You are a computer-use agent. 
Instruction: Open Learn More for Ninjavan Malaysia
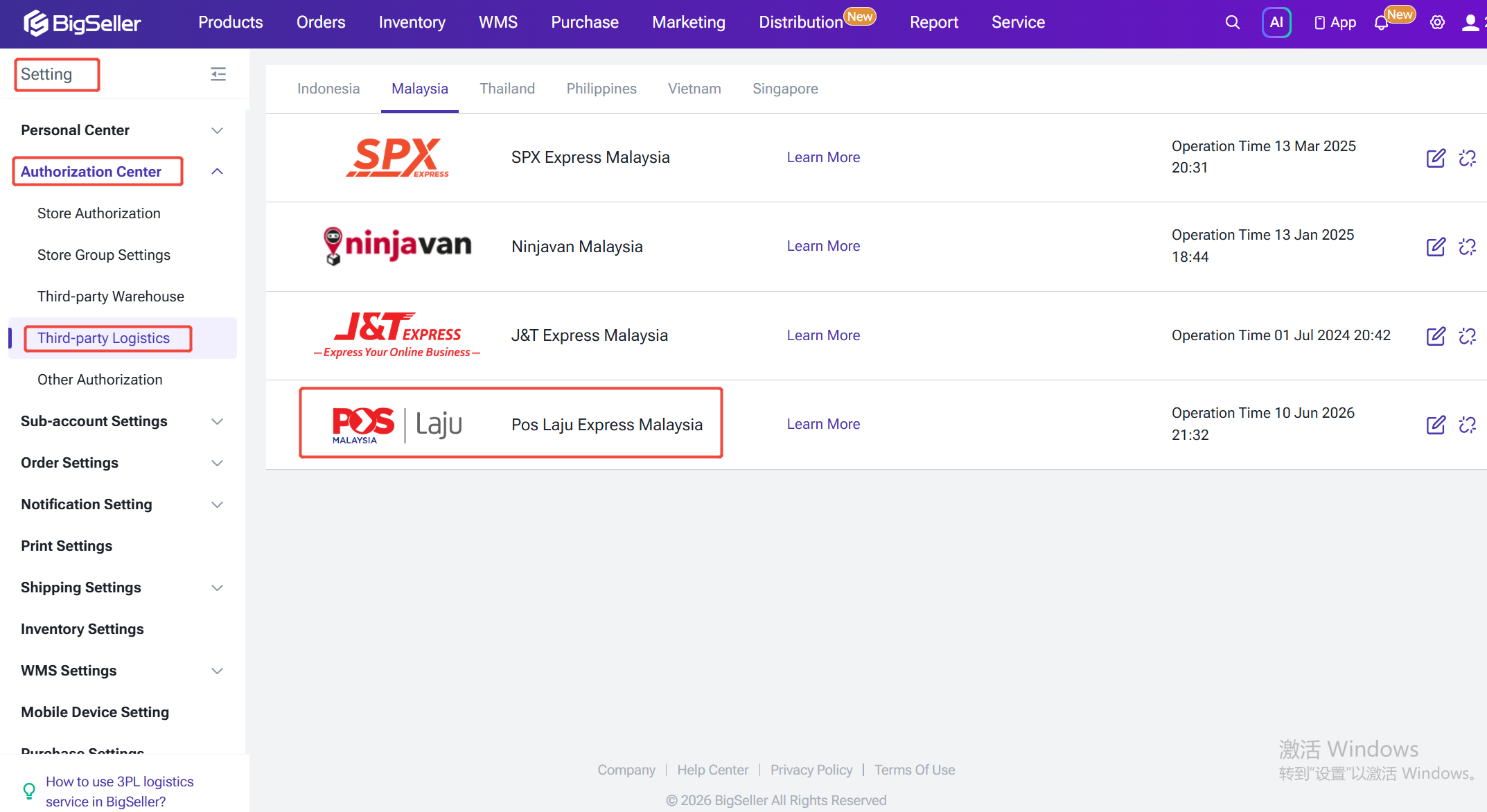823,246
